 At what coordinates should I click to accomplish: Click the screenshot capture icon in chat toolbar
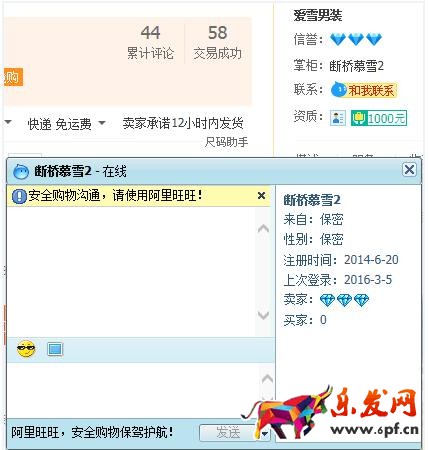[x=55, y=349]
